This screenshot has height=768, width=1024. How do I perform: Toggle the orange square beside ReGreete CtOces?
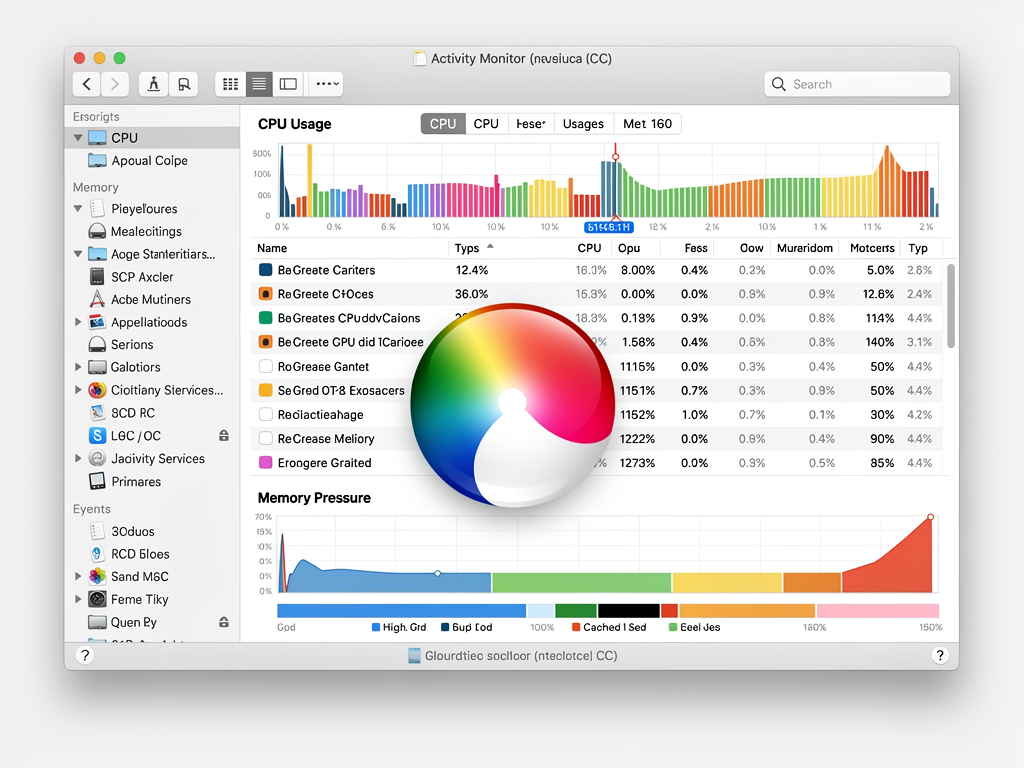pos(266,294)
